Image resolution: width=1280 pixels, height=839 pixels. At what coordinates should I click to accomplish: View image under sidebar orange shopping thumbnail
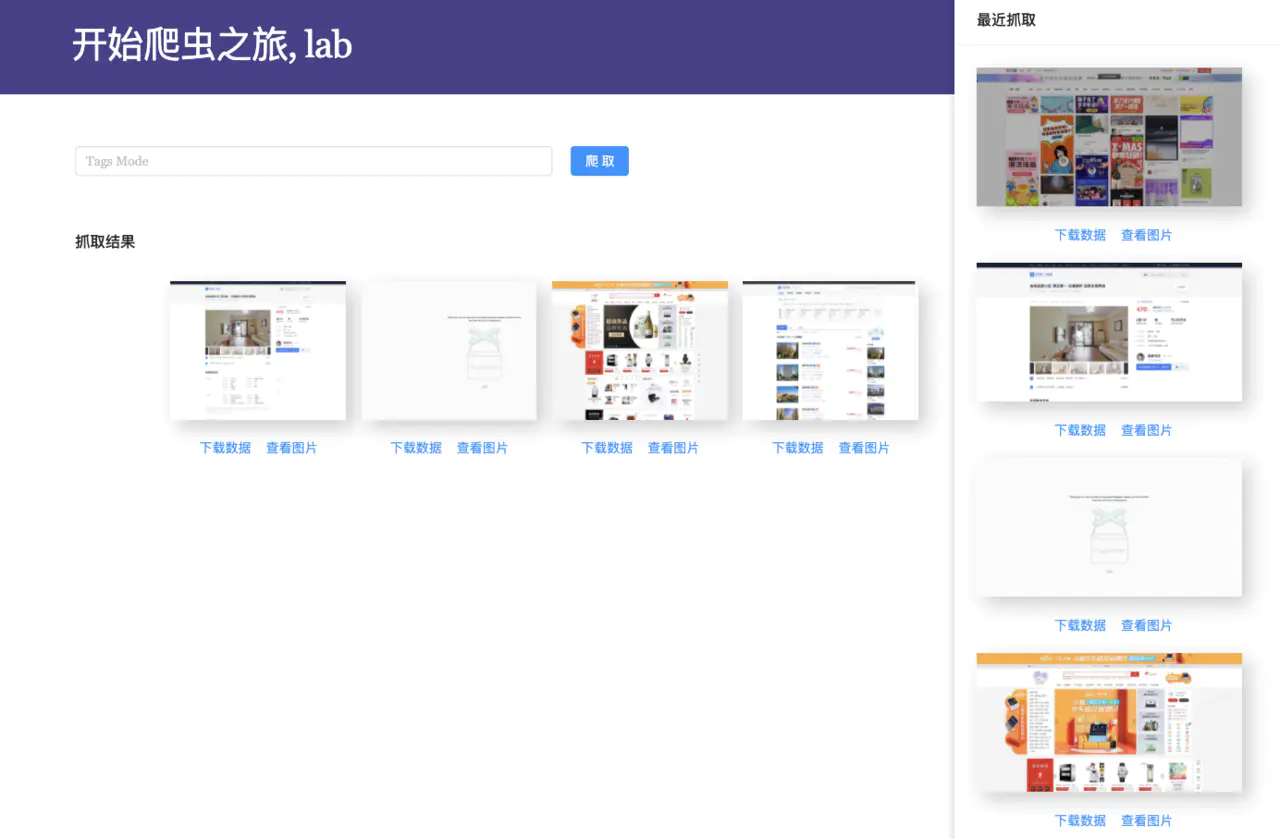tap(1146, 820)
